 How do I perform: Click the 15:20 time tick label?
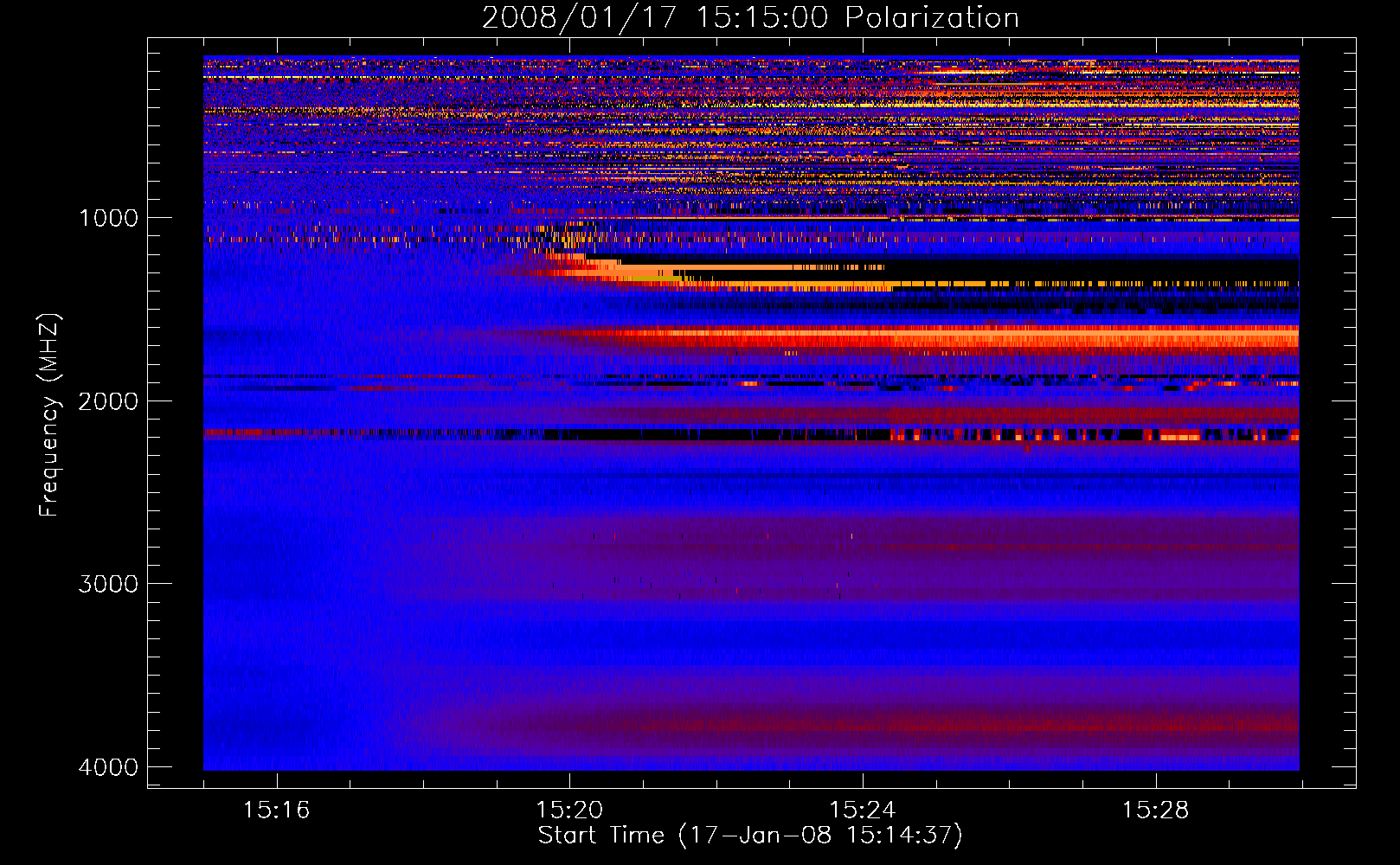[x=569, y=811]
